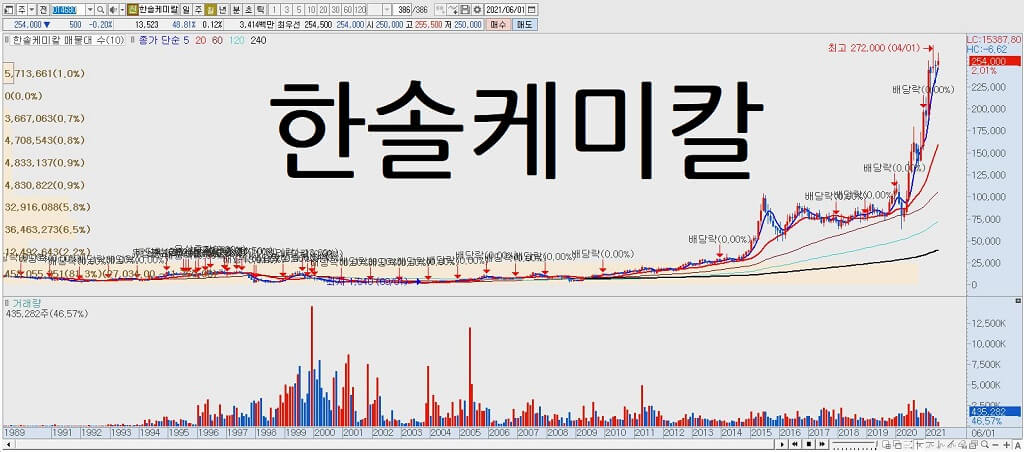Open the calendar date picker icon

pos(532,10)
